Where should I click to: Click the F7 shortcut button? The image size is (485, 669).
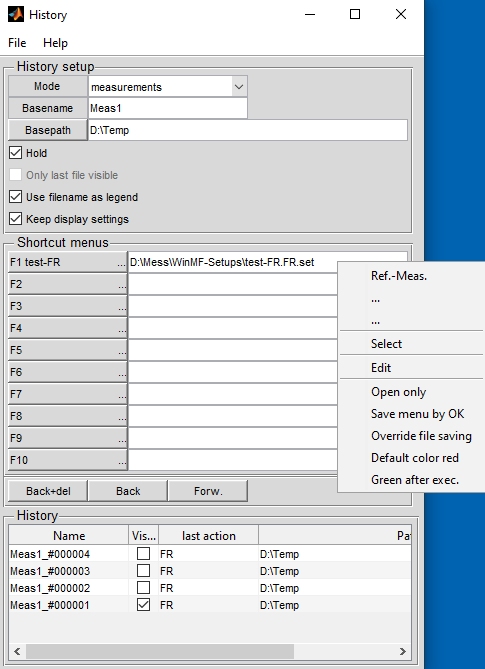point(67,394)
